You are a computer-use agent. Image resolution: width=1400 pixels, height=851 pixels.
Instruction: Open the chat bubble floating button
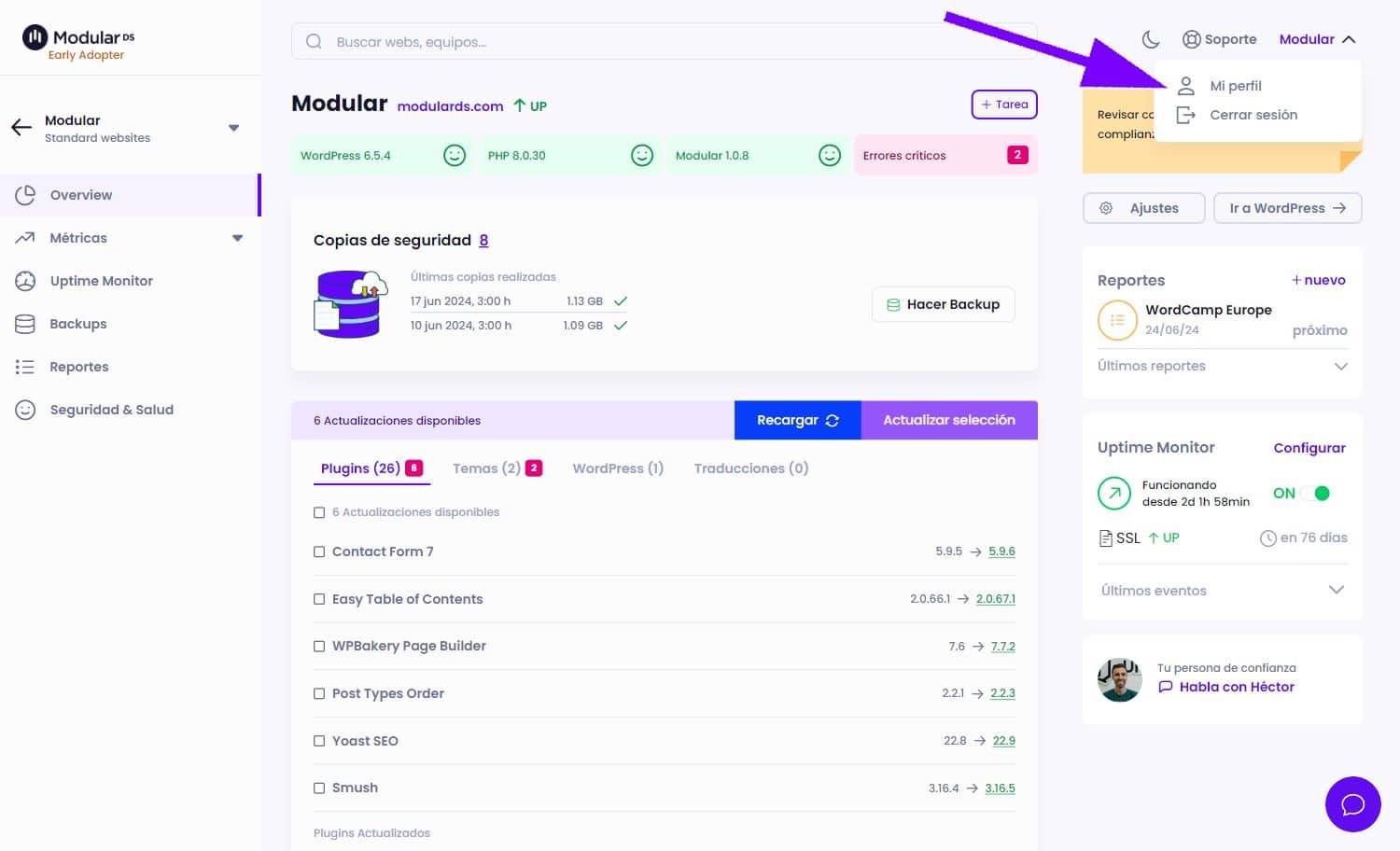[x=1352, y=804]
